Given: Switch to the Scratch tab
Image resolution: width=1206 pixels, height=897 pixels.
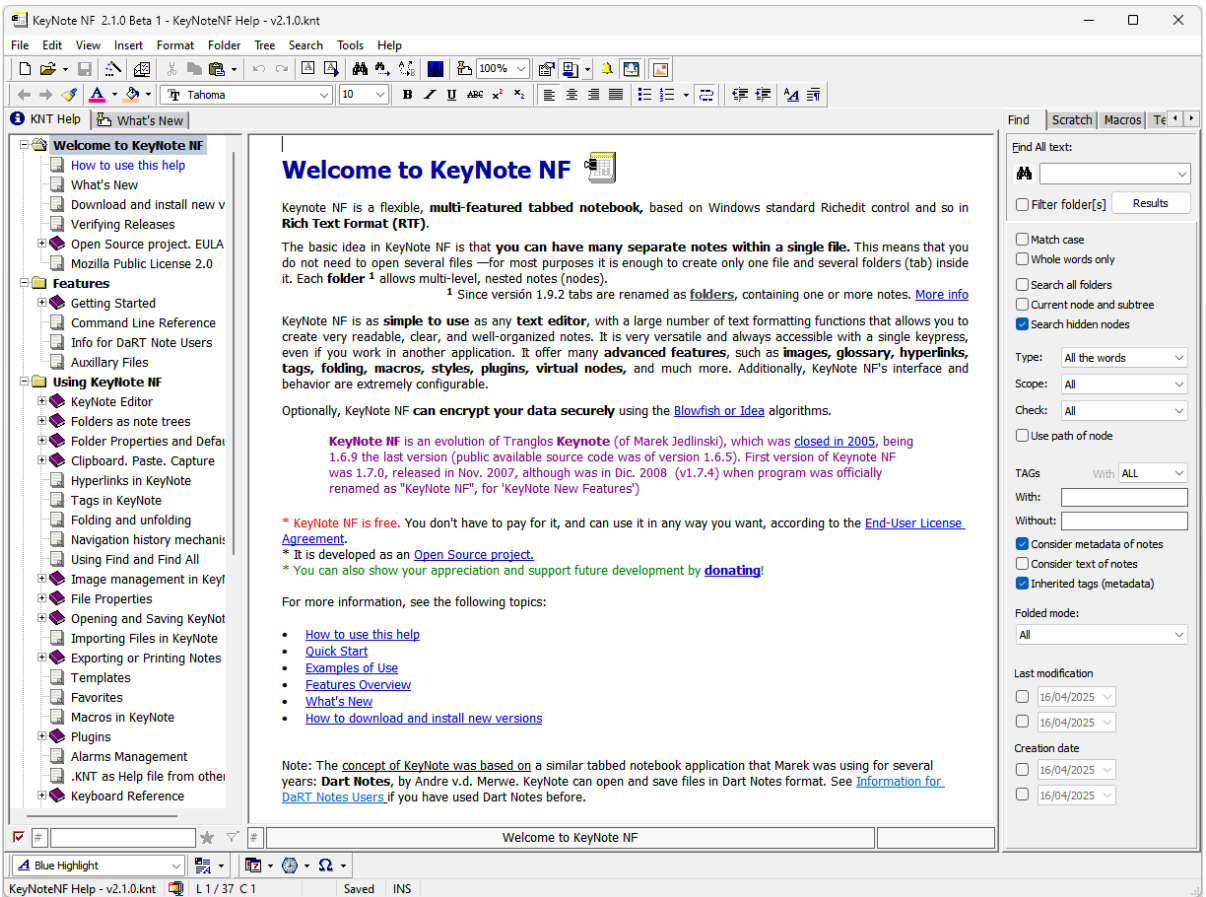Looking at the screenshot, I should pyautogui.click(x=1071, y=119).
